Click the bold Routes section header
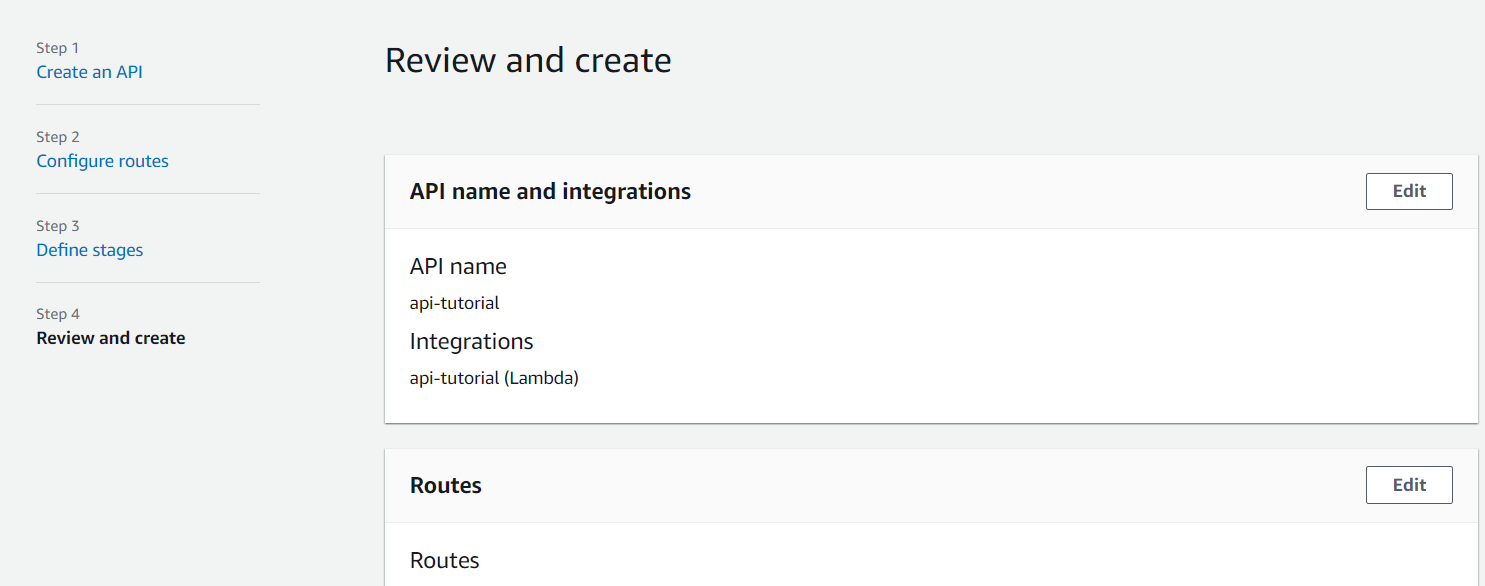Screen dimensions: 1485x586 point(446,485)
